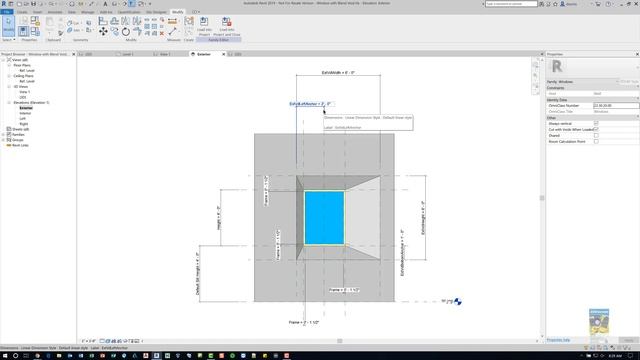Click the Align tool icon
This screenshot has width=640, height=360.
point(103,21)
